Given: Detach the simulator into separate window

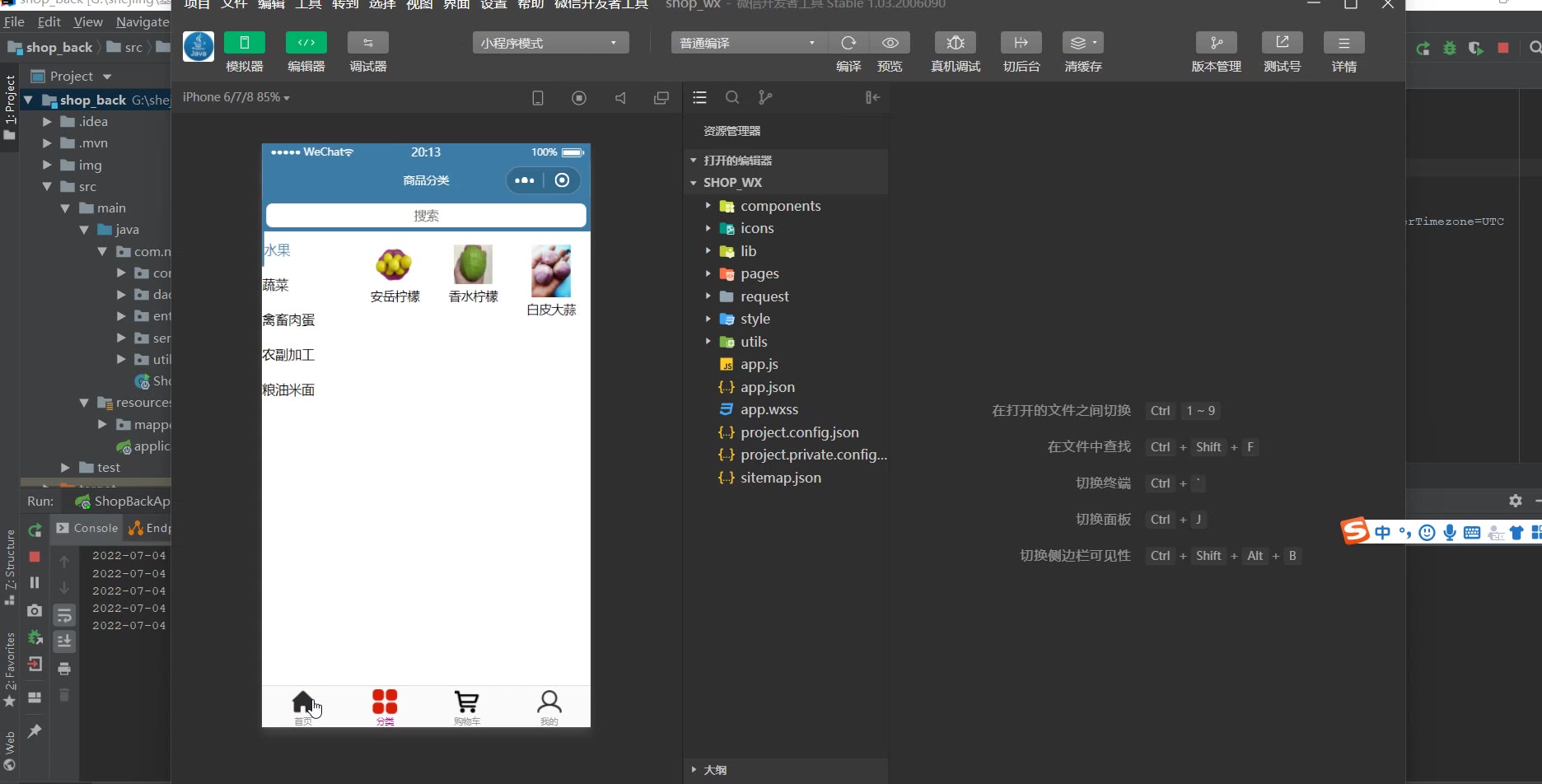Looking at the screenshot, I should pos(661,98).
